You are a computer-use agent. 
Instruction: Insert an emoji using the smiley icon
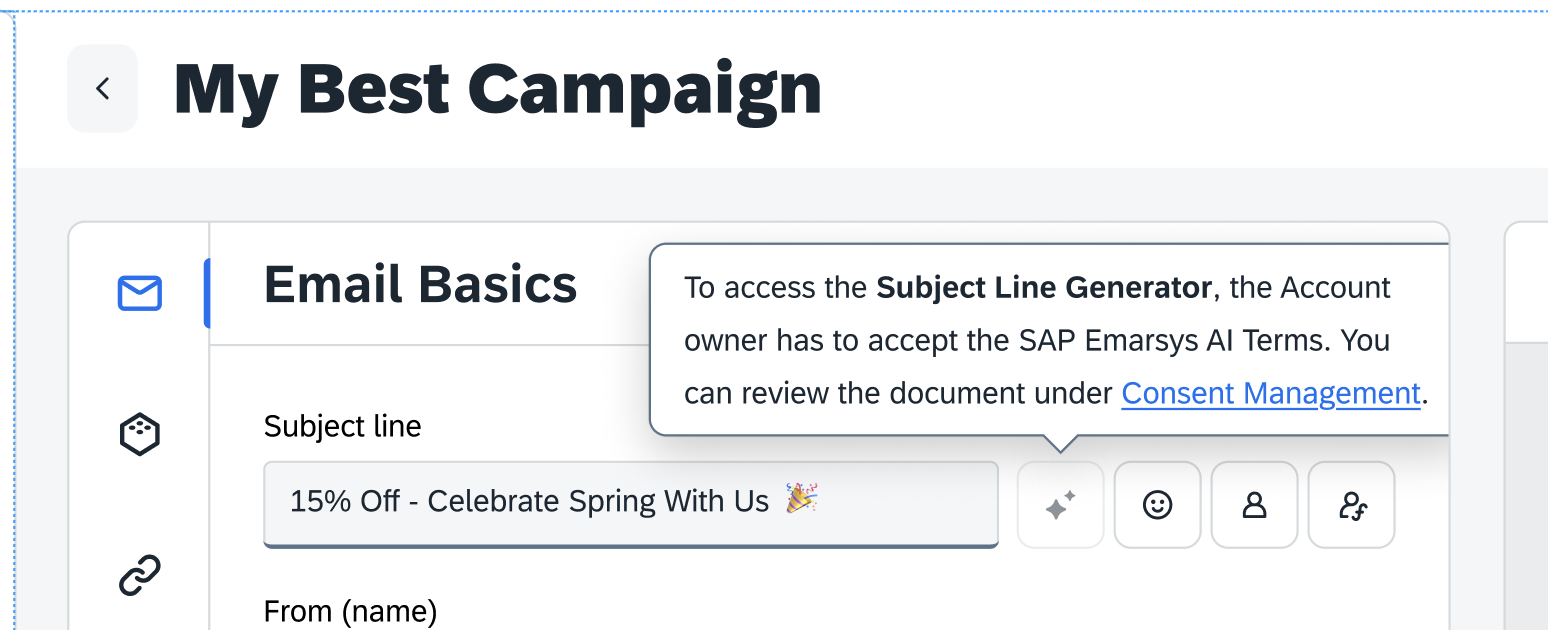(x=1157, y=504)
